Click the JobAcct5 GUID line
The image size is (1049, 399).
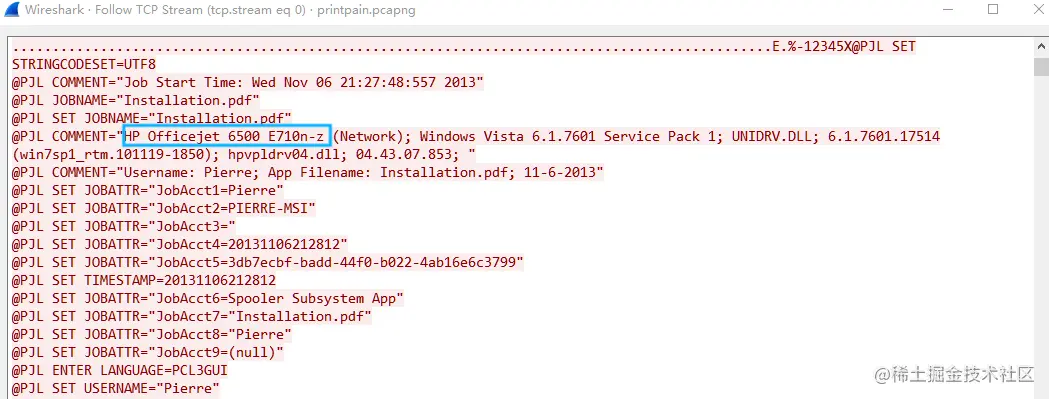pyautogui.click(x=268, y=262)
